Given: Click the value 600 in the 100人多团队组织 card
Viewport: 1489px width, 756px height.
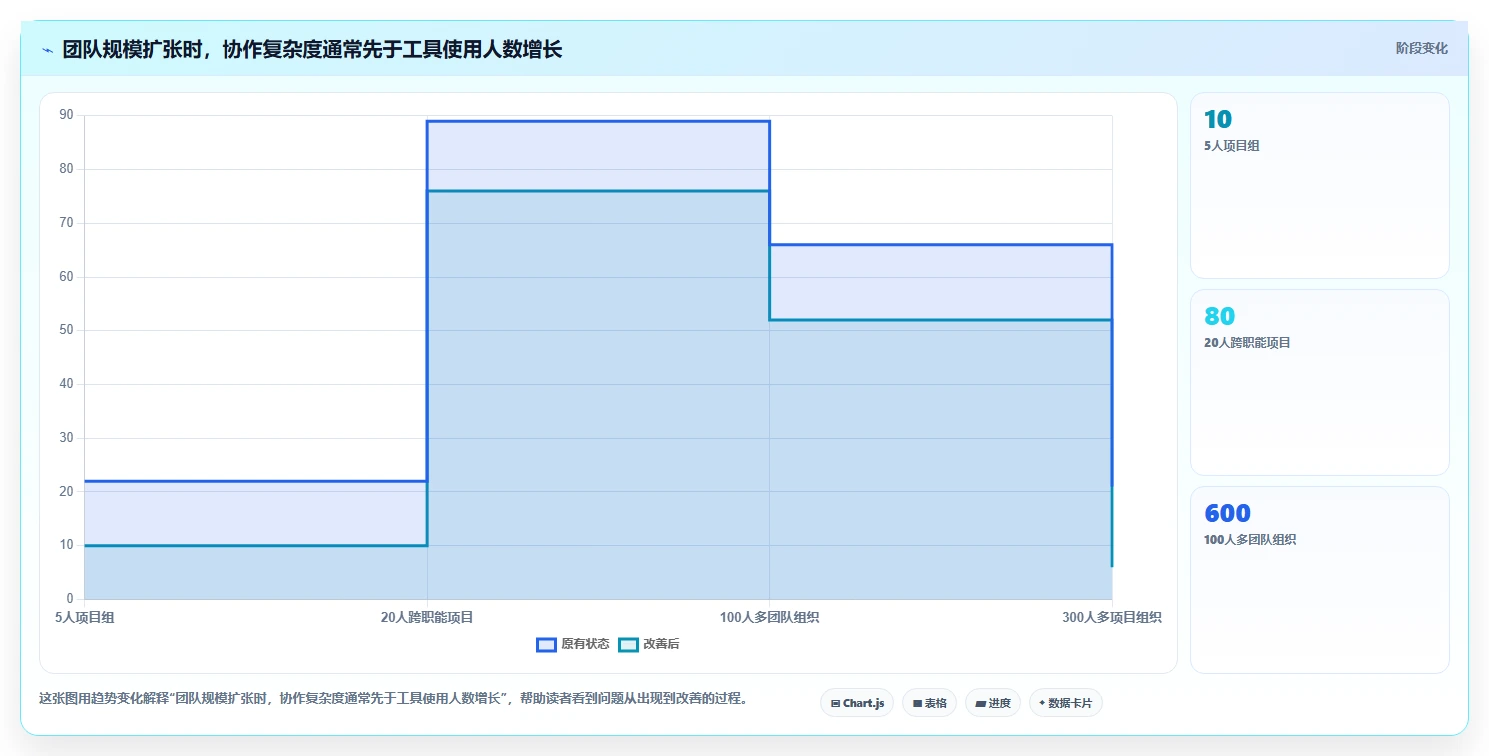Looking at the screenshot, I should pyautogui.click(x=1227, y=514).
